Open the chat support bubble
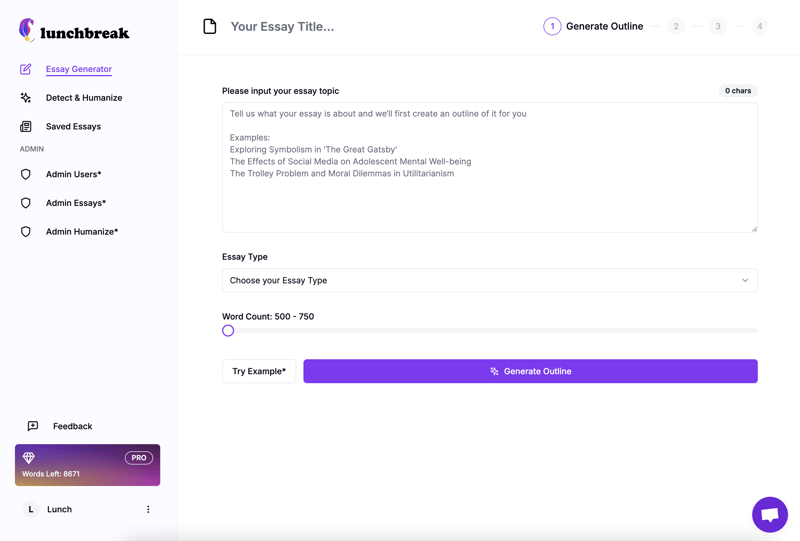The width and height of the screenshot is (800, 541). (x=769, y=514)
